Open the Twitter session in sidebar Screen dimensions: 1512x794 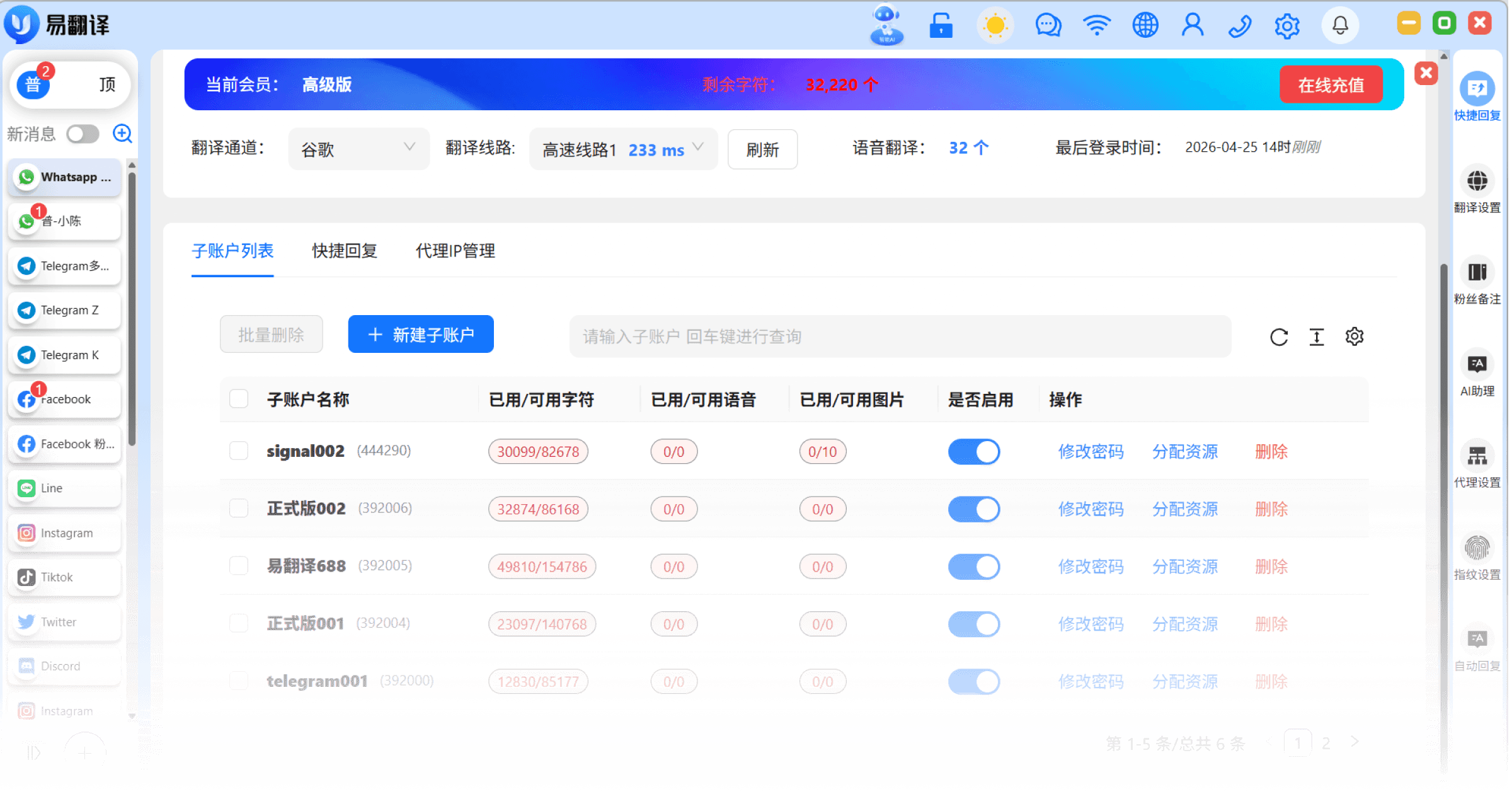(65, 622)
